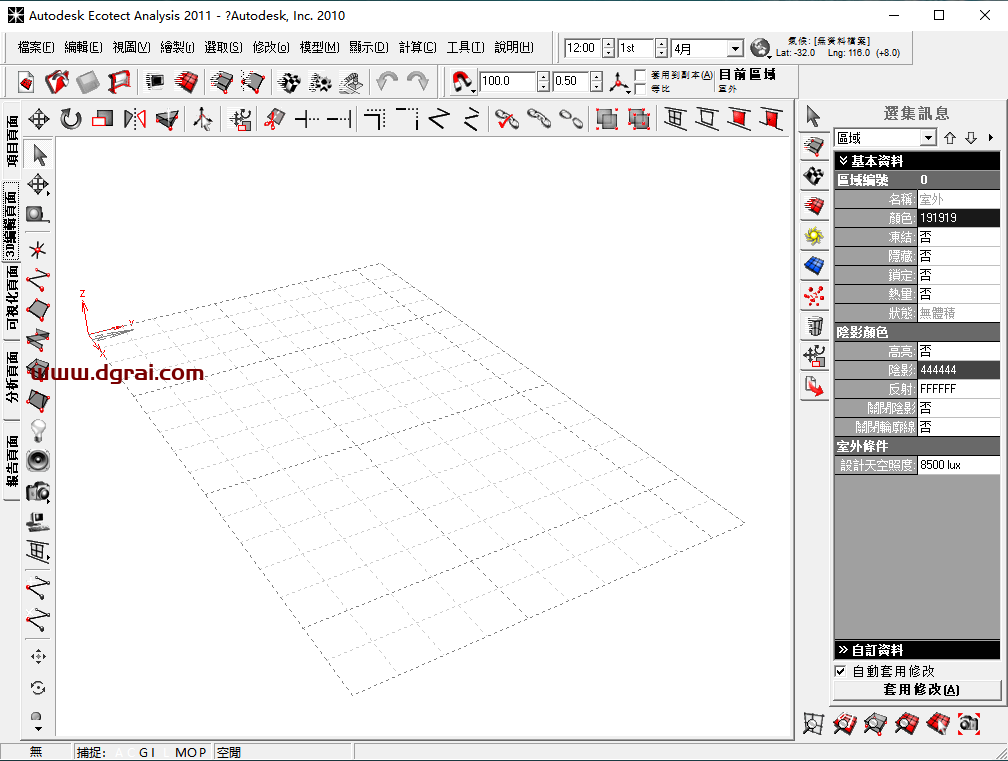
Task: Select the arrow pointer tool in left toolbar
Action: point(39,155)
